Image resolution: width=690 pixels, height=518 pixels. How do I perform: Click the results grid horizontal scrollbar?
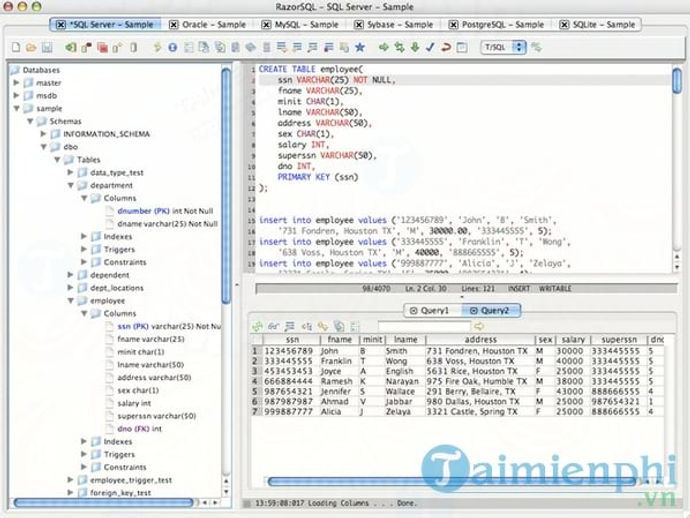[x=451, y=481]
